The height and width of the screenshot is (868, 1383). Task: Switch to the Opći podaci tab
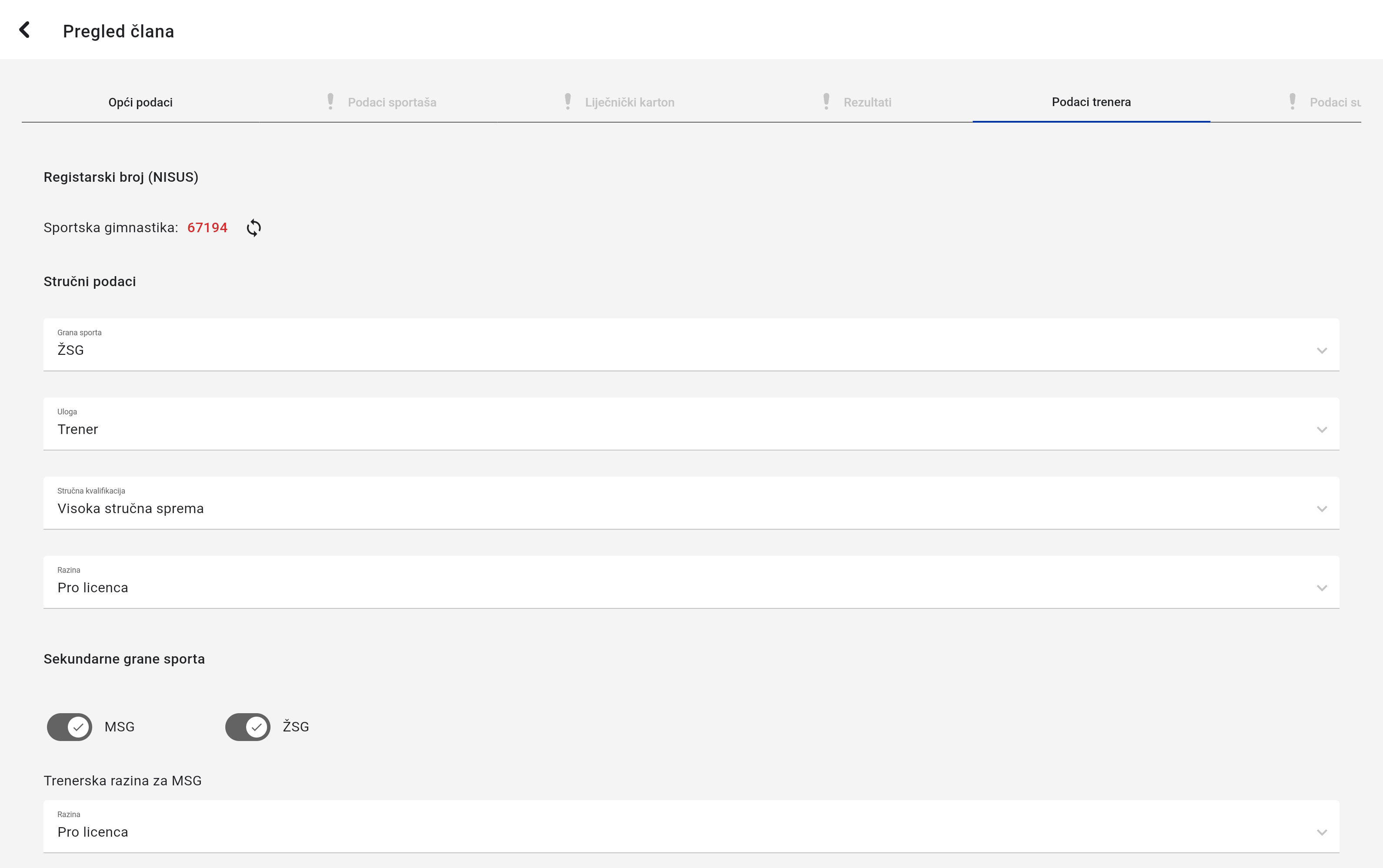pyautogui.click(x=140, y=102)
